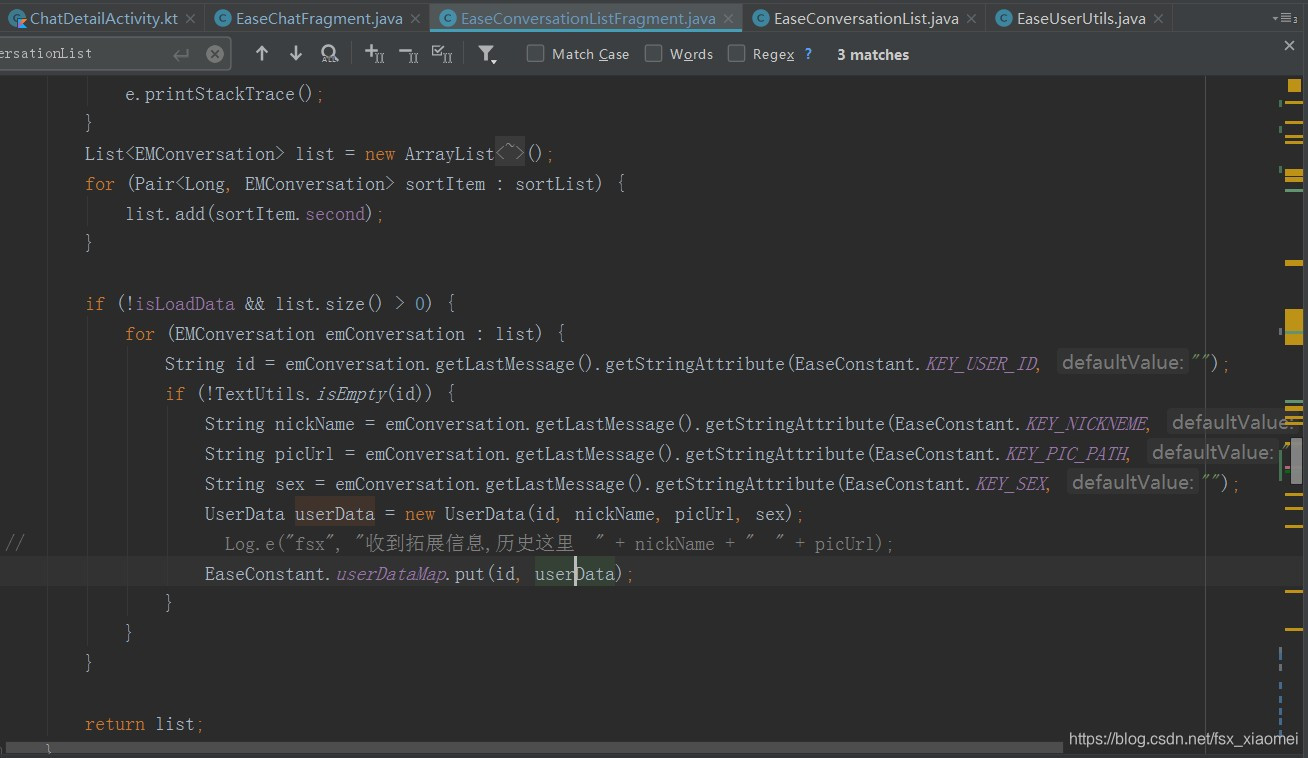Viewport: 1308px width, 758px height.
Task: Close the EaseChatFragment.java tab
Action: (x=416, y=19)
